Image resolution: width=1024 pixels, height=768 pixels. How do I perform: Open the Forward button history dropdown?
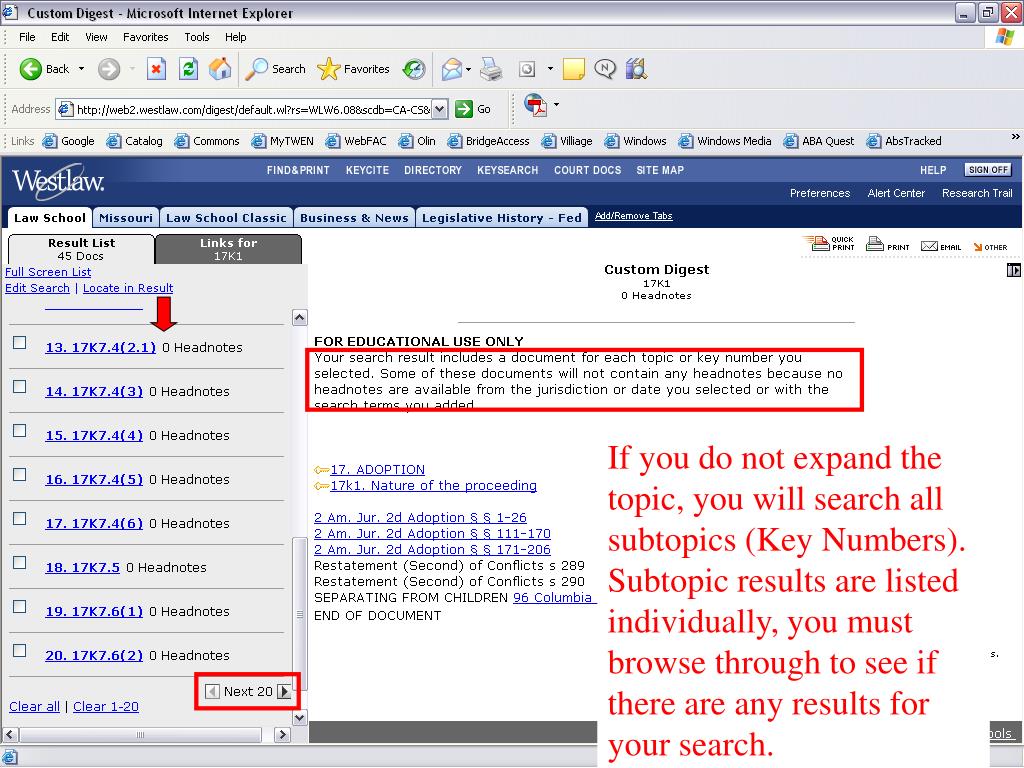[x=132, y=69]
